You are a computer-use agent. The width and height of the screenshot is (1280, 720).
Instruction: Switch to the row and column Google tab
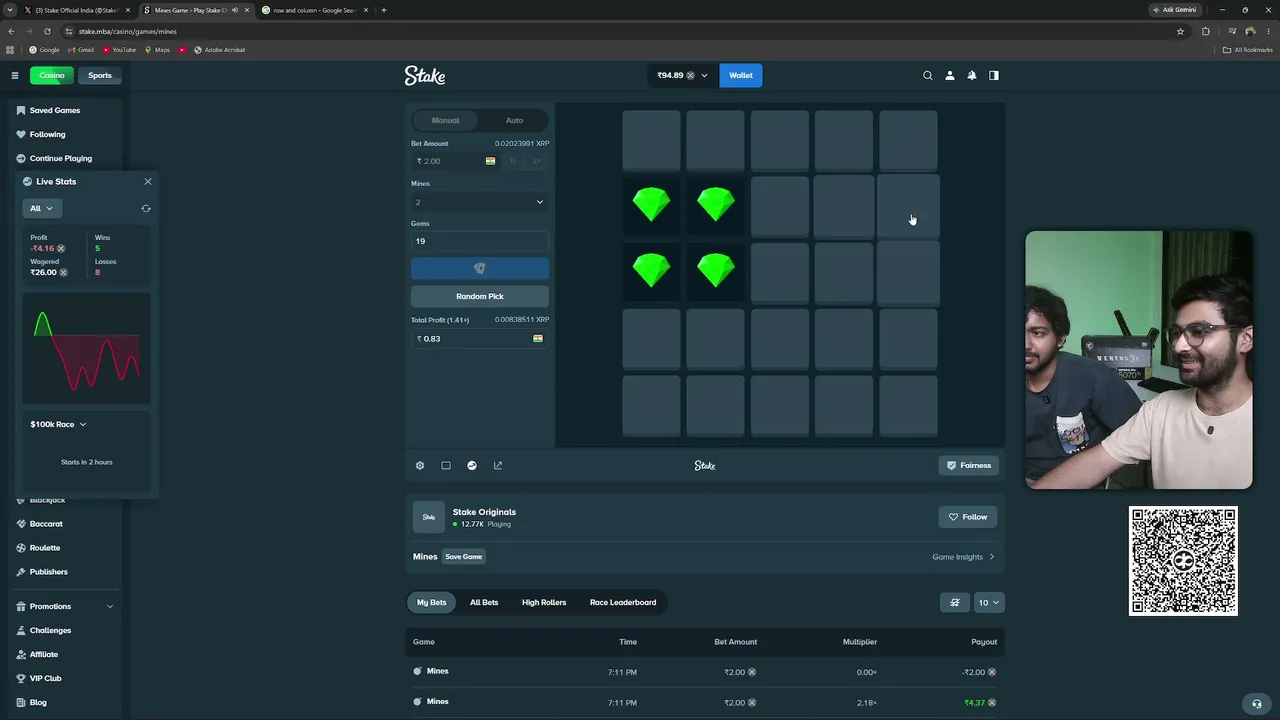pyautogui.click(x=315, y=10)
